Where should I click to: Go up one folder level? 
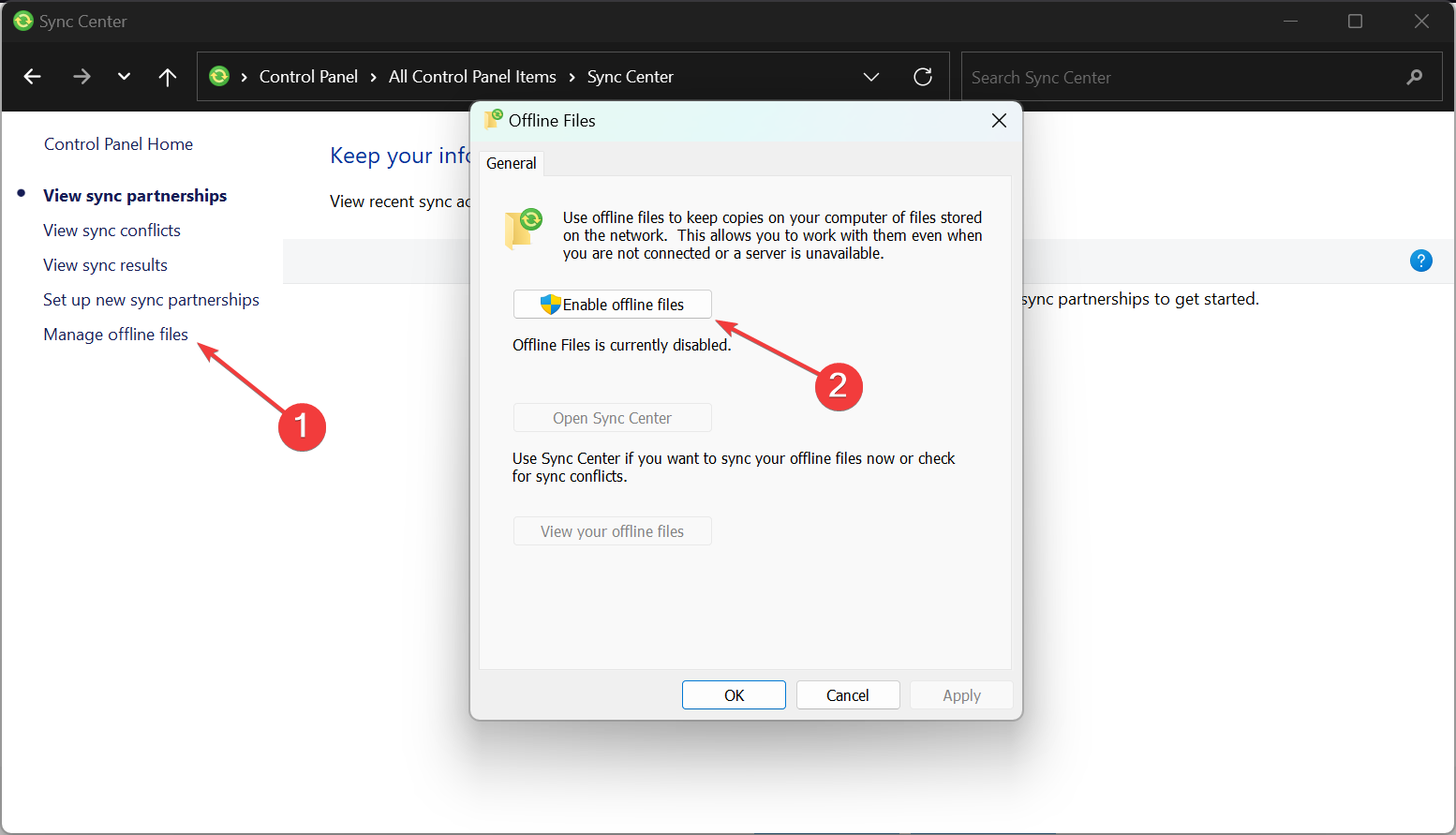[168, 77]
